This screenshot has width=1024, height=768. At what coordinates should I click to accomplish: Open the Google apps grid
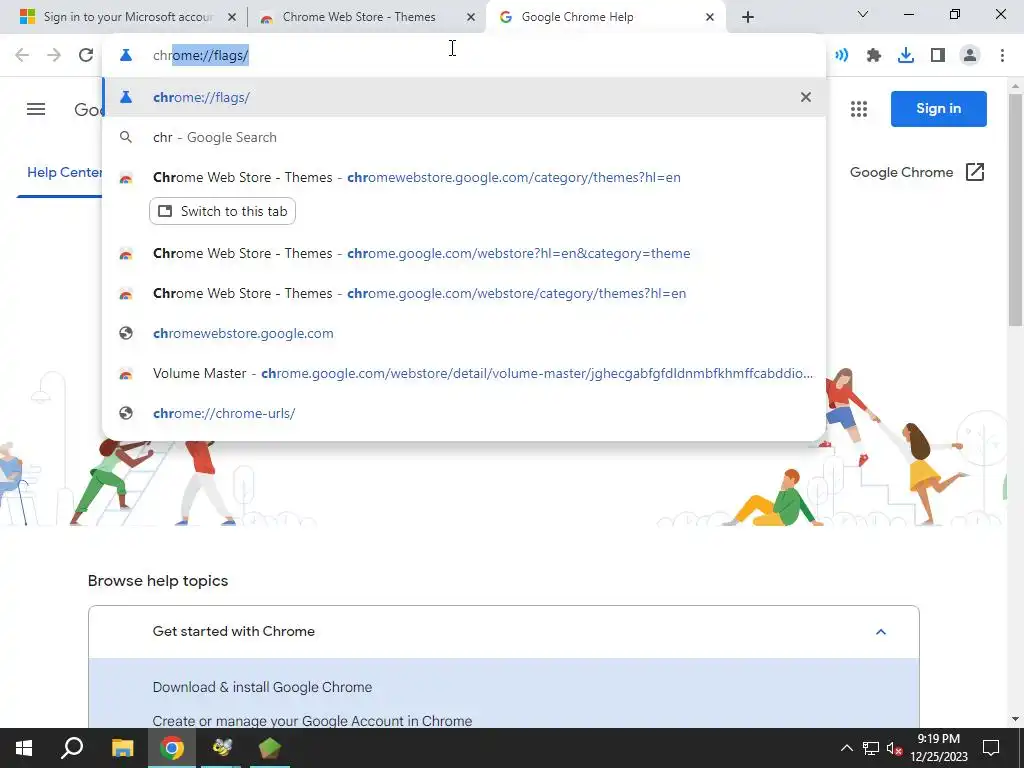859,109
